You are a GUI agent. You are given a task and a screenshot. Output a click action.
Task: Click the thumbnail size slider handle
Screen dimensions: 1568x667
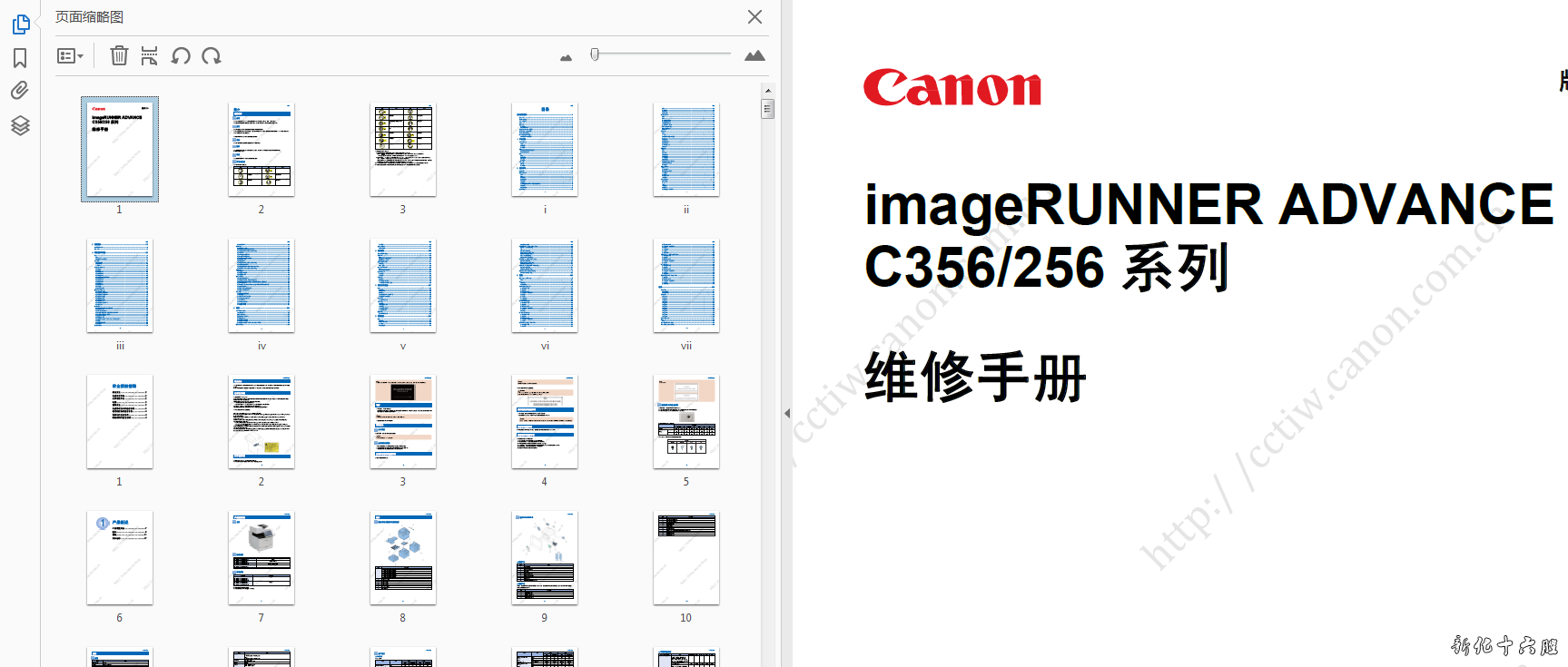coord(595,54)
